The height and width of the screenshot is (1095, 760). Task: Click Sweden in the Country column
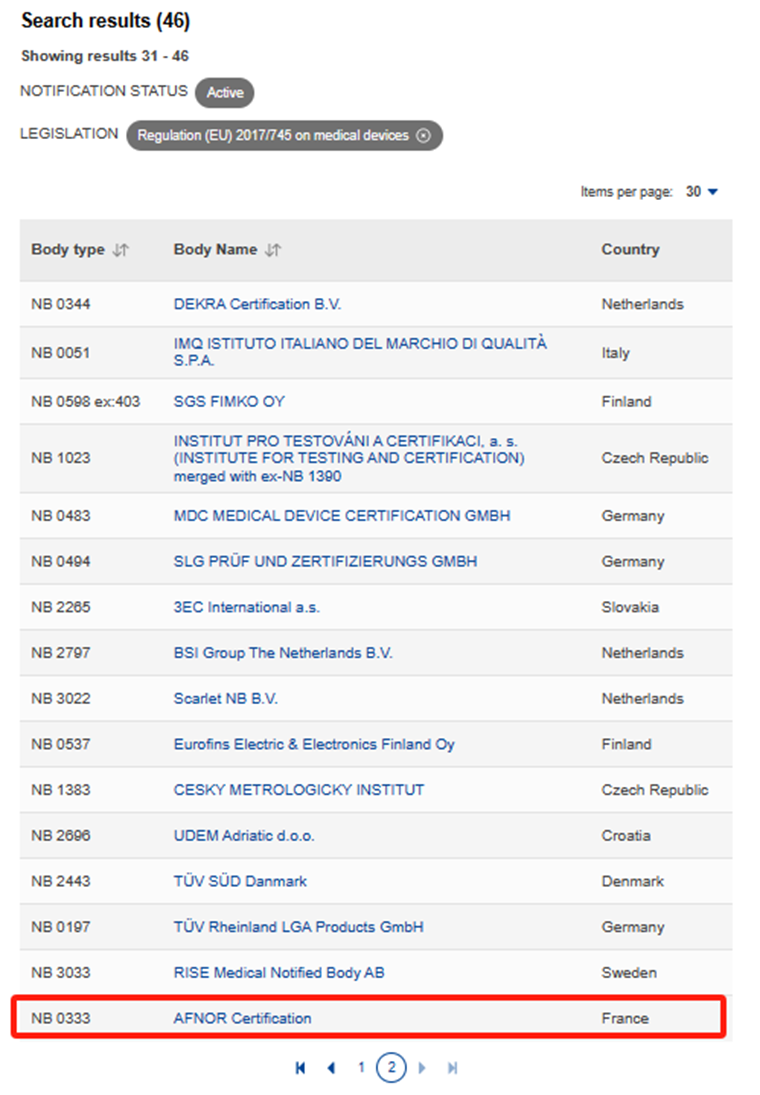[629, 973]
